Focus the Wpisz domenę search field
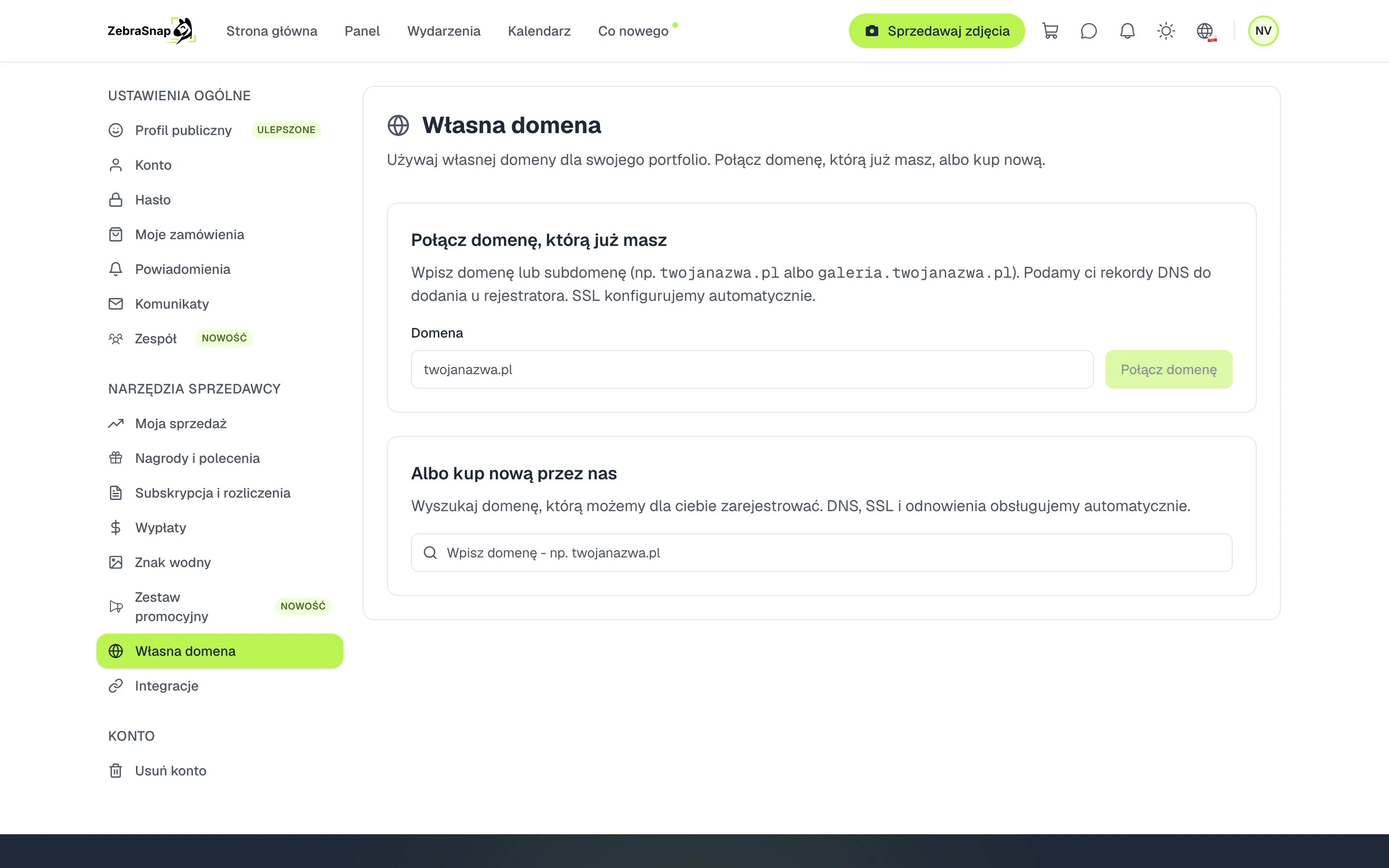 pos(821,553)
